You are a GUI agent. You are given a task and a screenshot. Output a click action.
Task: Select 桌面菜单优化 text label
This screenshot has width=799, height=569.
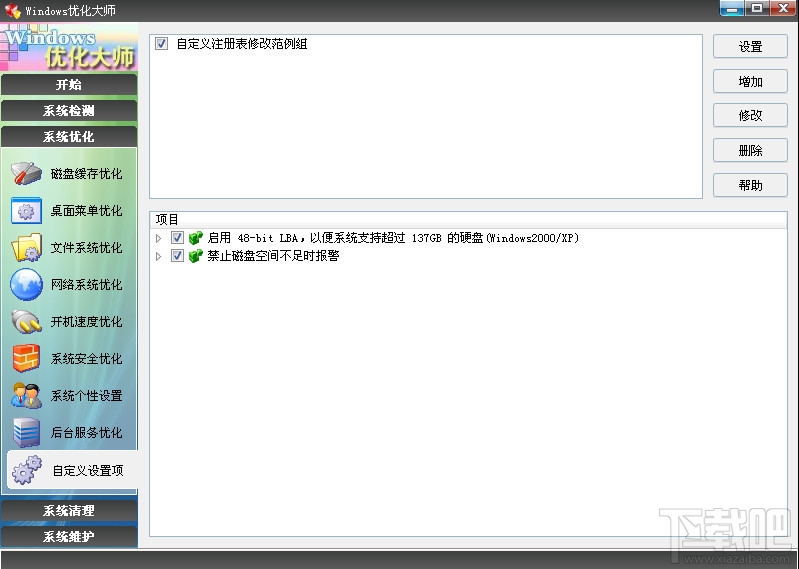pos(86,211)
